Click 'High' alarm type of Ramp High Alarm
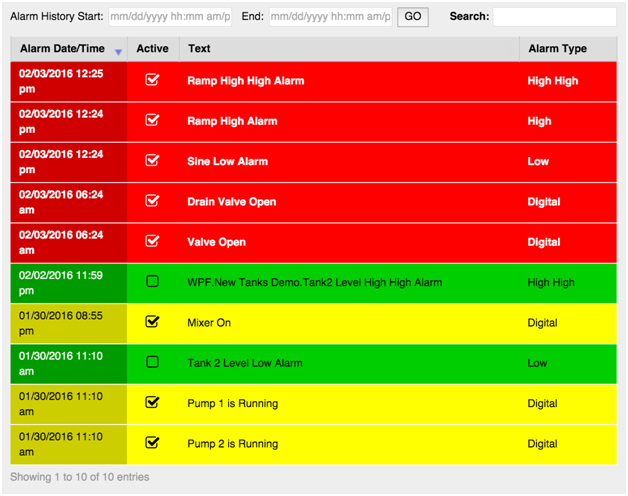Screen dimensions: 628x496 pos(539,121)
